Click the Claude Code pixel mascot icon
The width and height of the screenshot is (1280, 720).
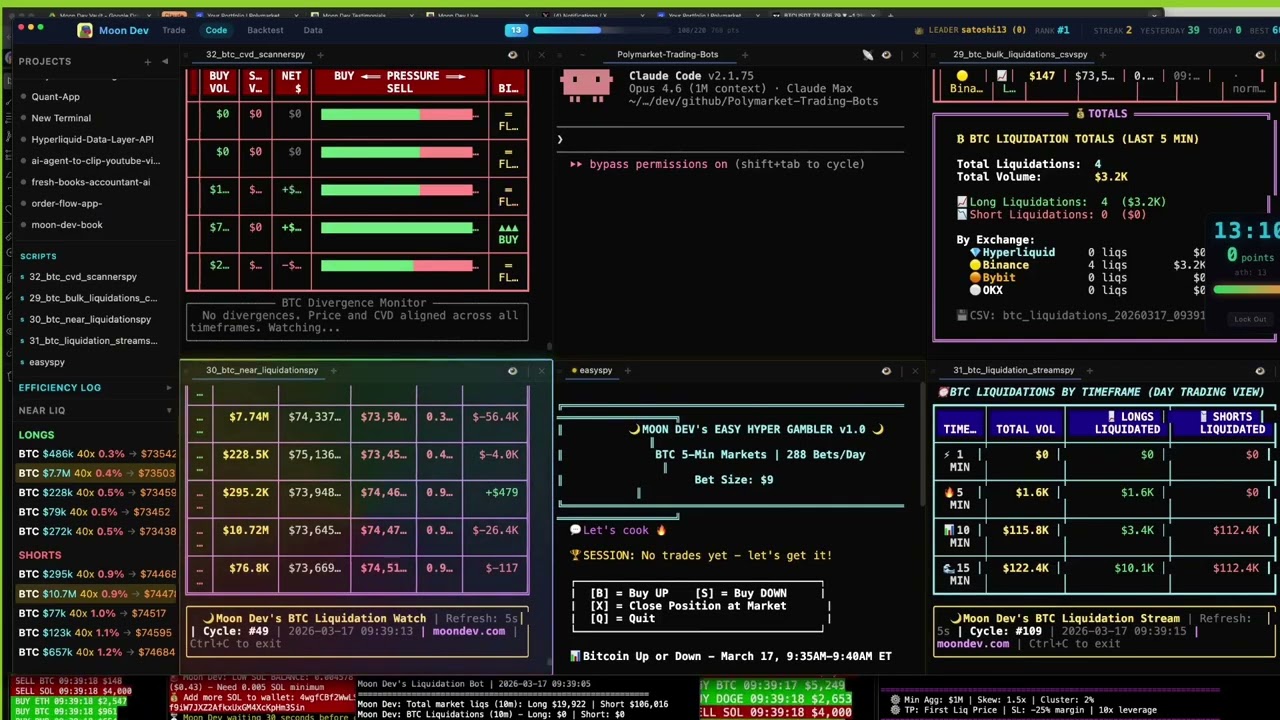pyautogui.click(x=587, y=86)
